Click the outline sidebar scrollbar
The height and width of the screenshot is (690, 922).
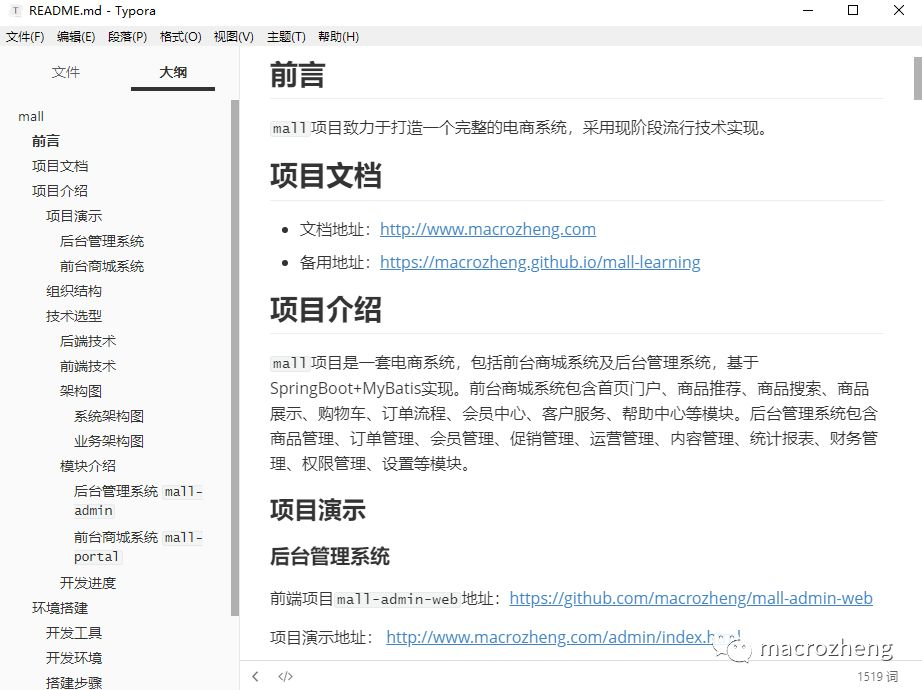(x=235, y=358)
